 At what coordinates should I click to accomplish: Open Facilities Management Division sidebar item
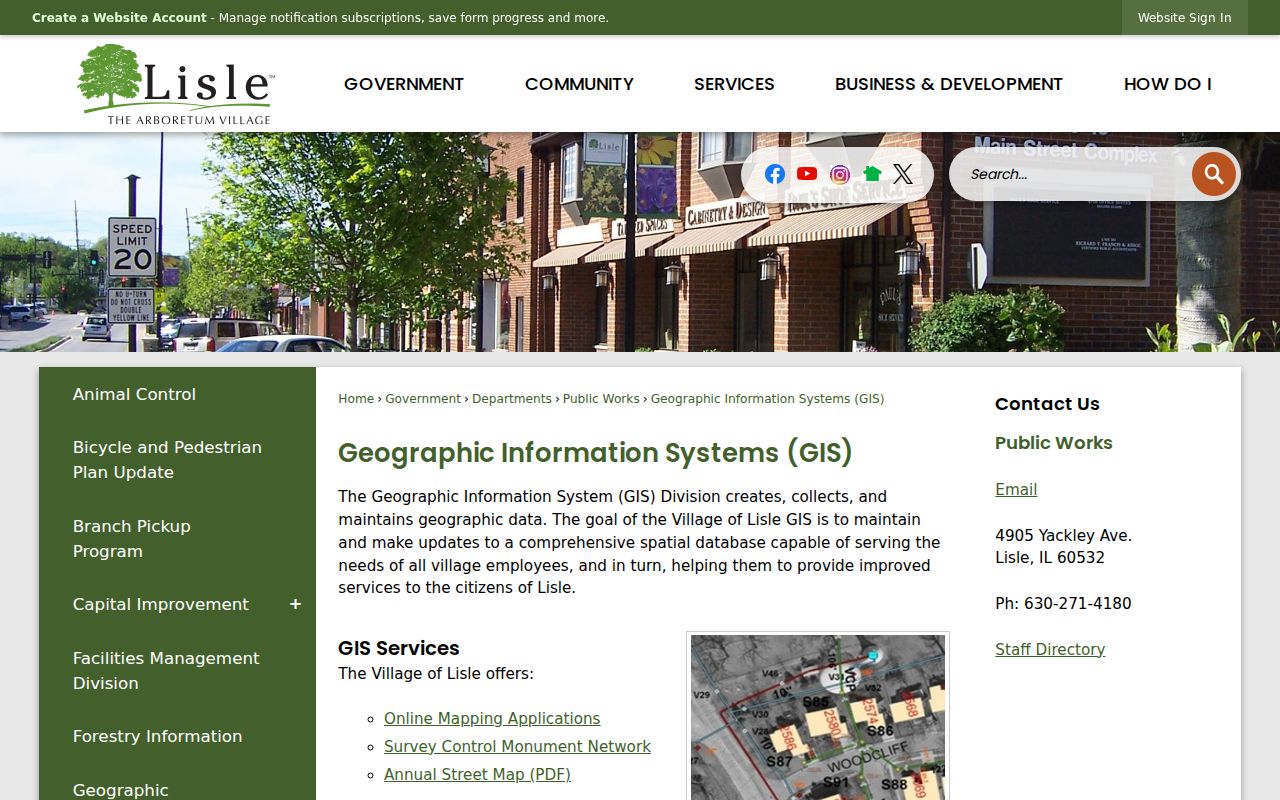[178, 671]
